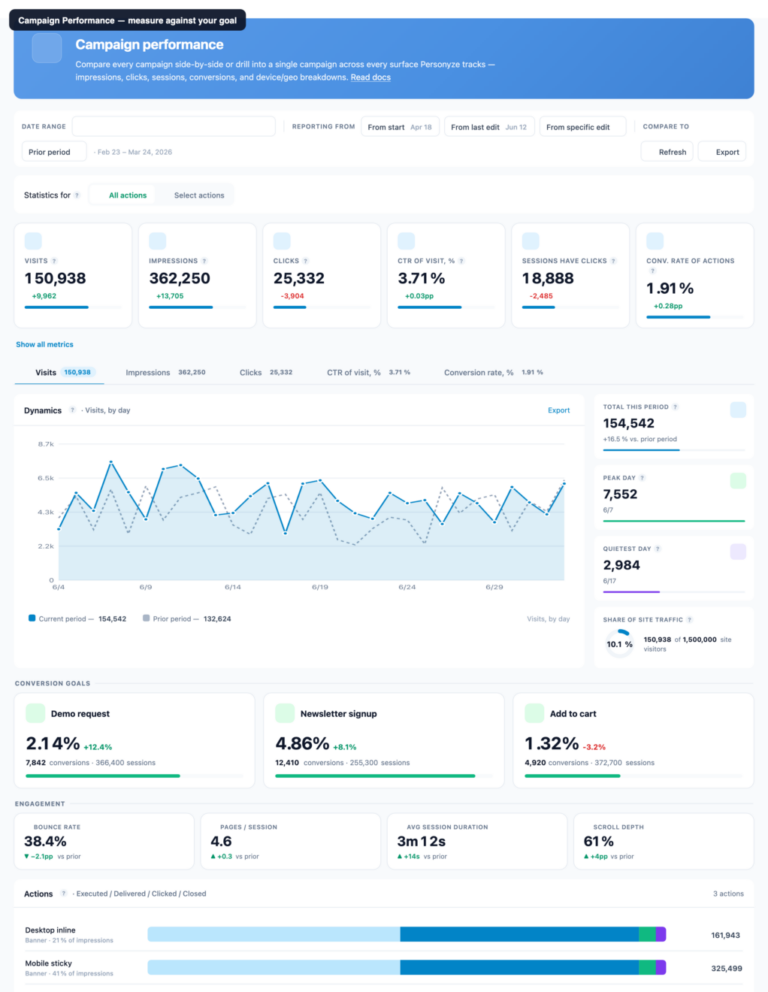Click the PEAK DAY green progress bar

[x=674, y=521]
